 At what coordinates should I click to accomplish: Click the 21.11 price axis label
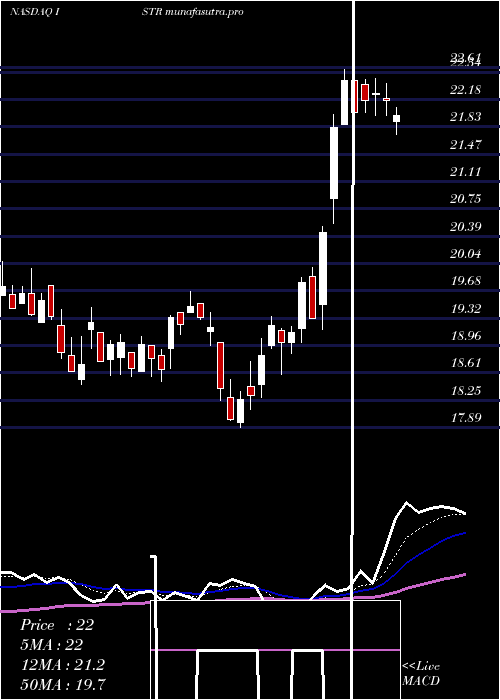[465, 171]
